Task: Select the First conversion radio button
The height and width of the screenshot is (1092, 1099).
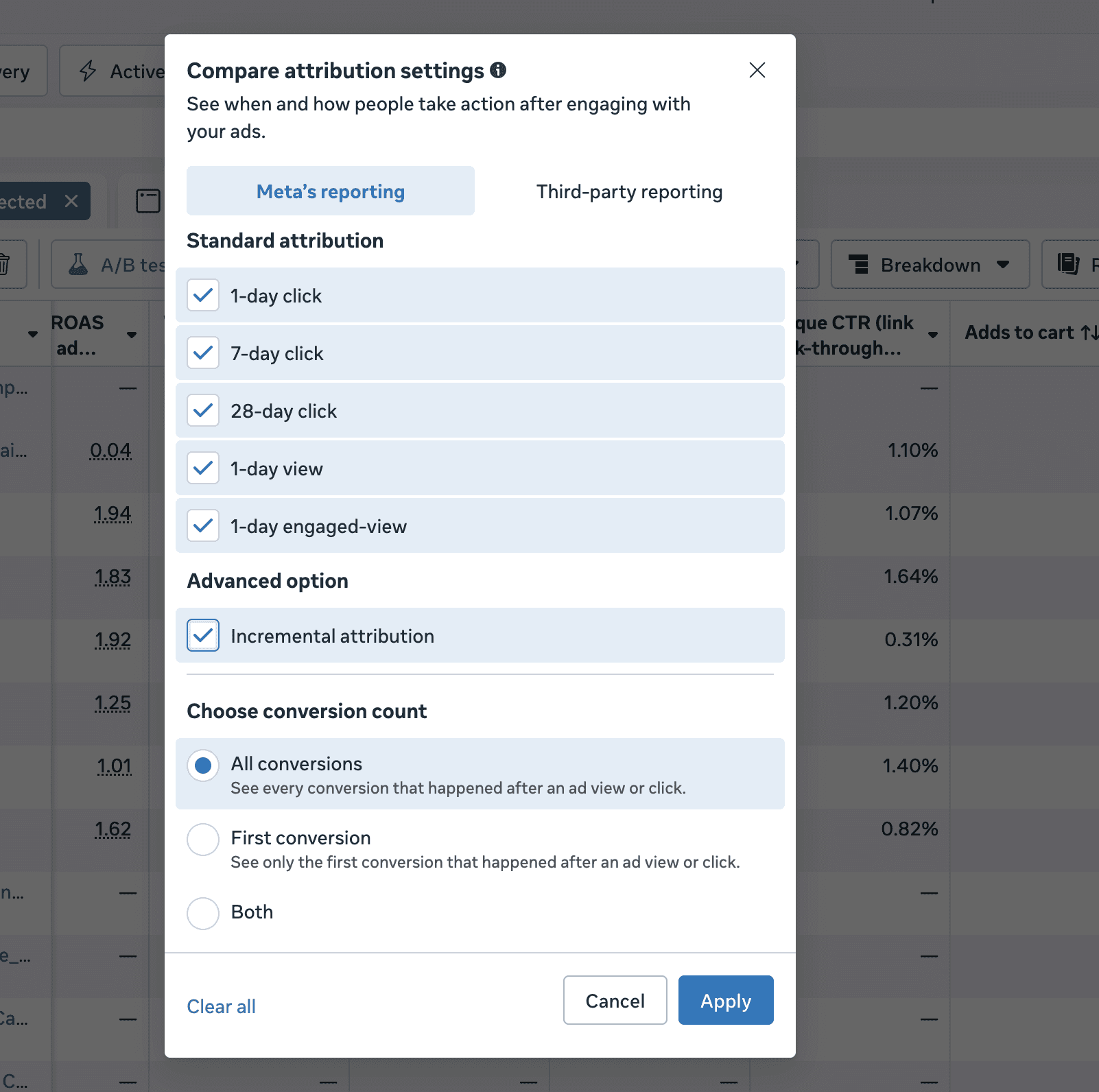Action: [203, 840]
